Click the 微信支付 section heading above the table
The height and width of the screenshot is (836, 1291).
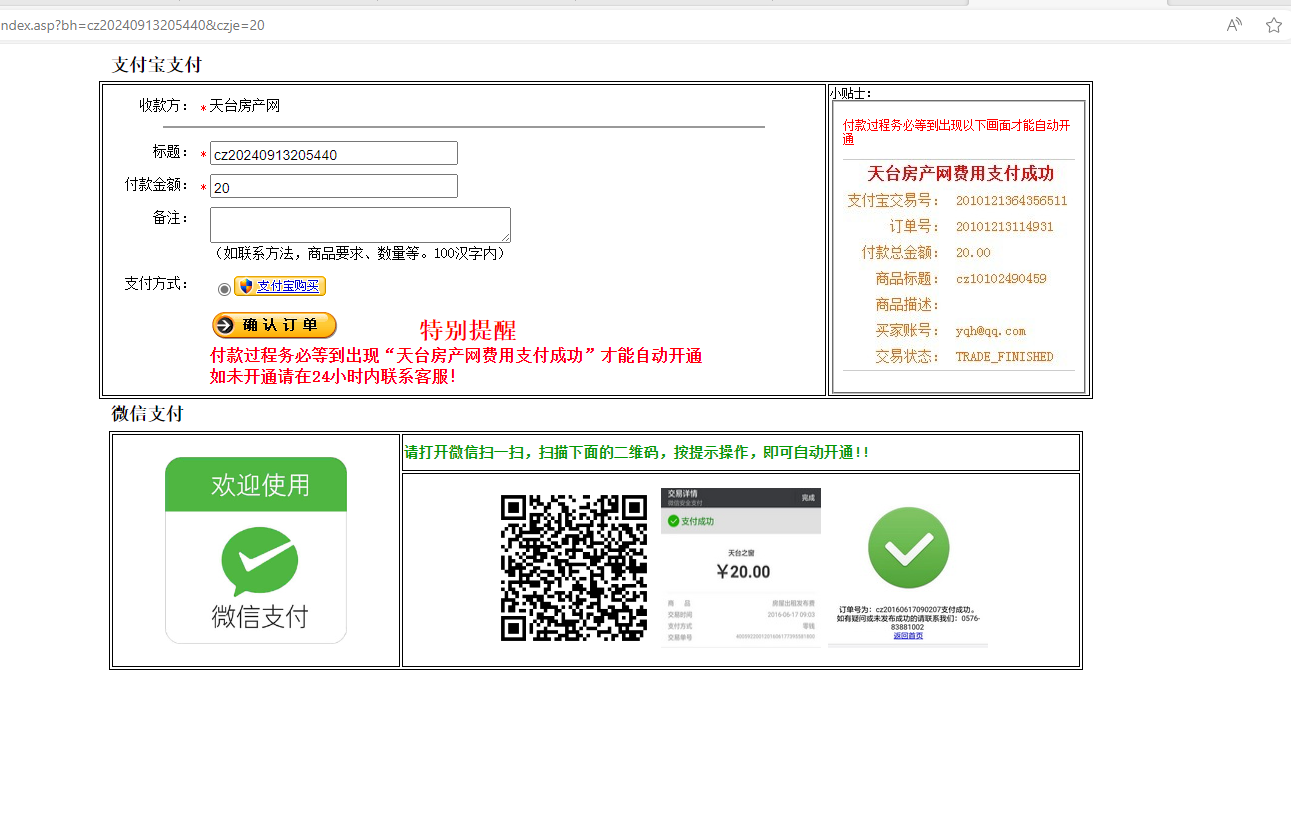147,413
